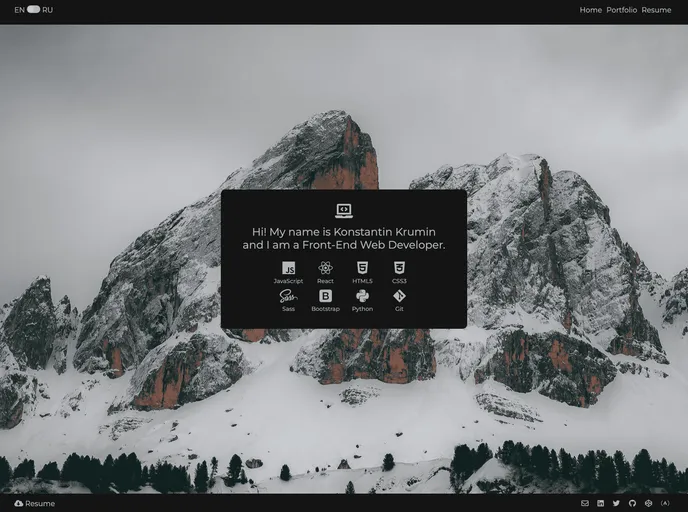688x512 pixels.
Task: Select the React atom icon
Action: pyautogui.click(x=325, y=268)
